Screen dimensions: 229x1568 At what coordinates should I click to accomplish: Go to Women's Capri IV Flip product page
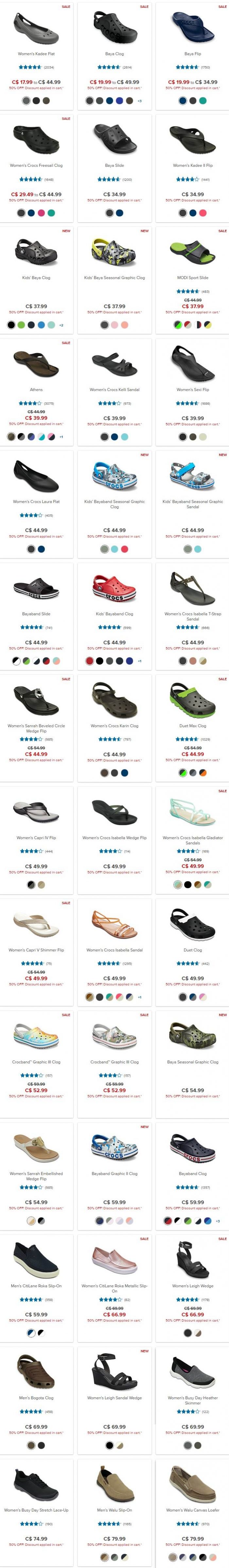[37, 837]
